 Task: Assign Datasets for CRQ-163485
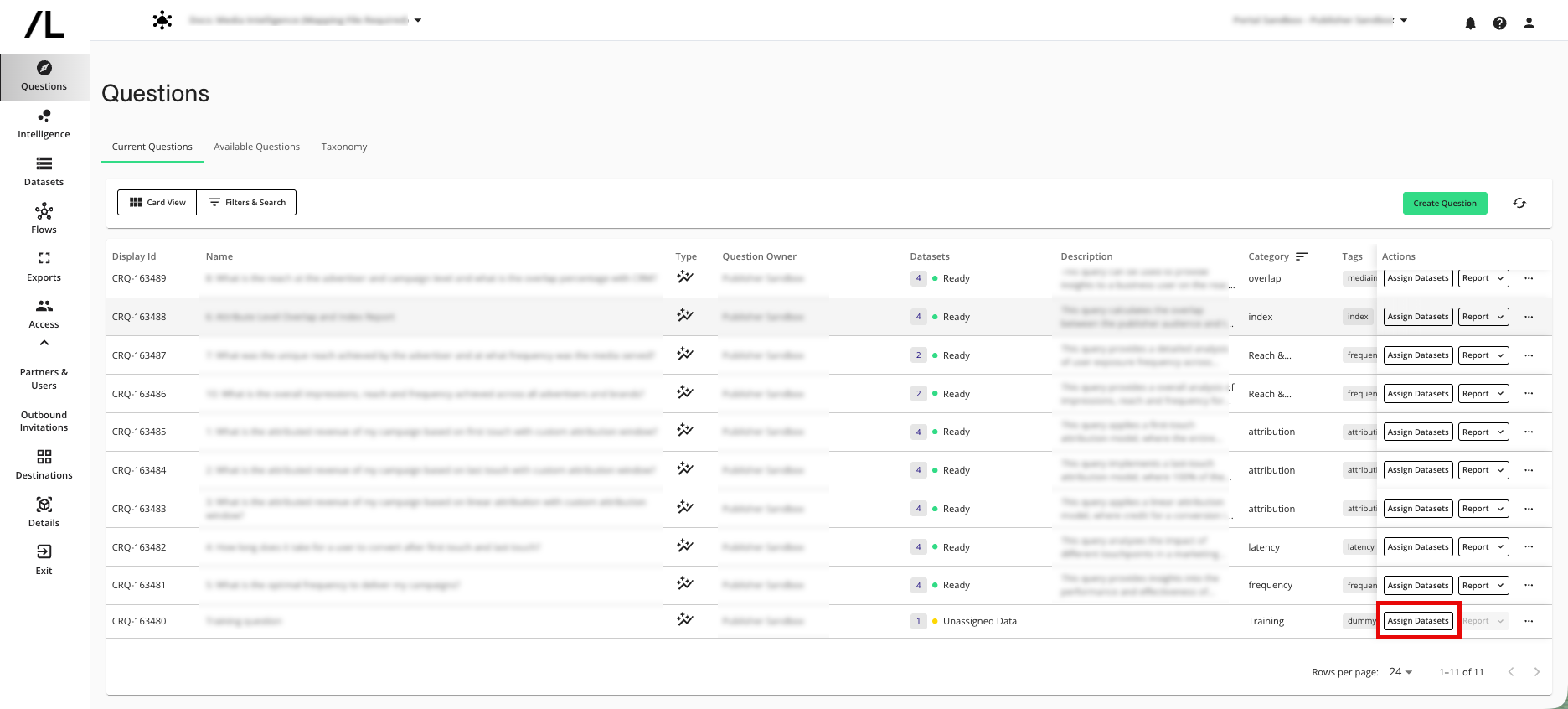(1418, 432)
